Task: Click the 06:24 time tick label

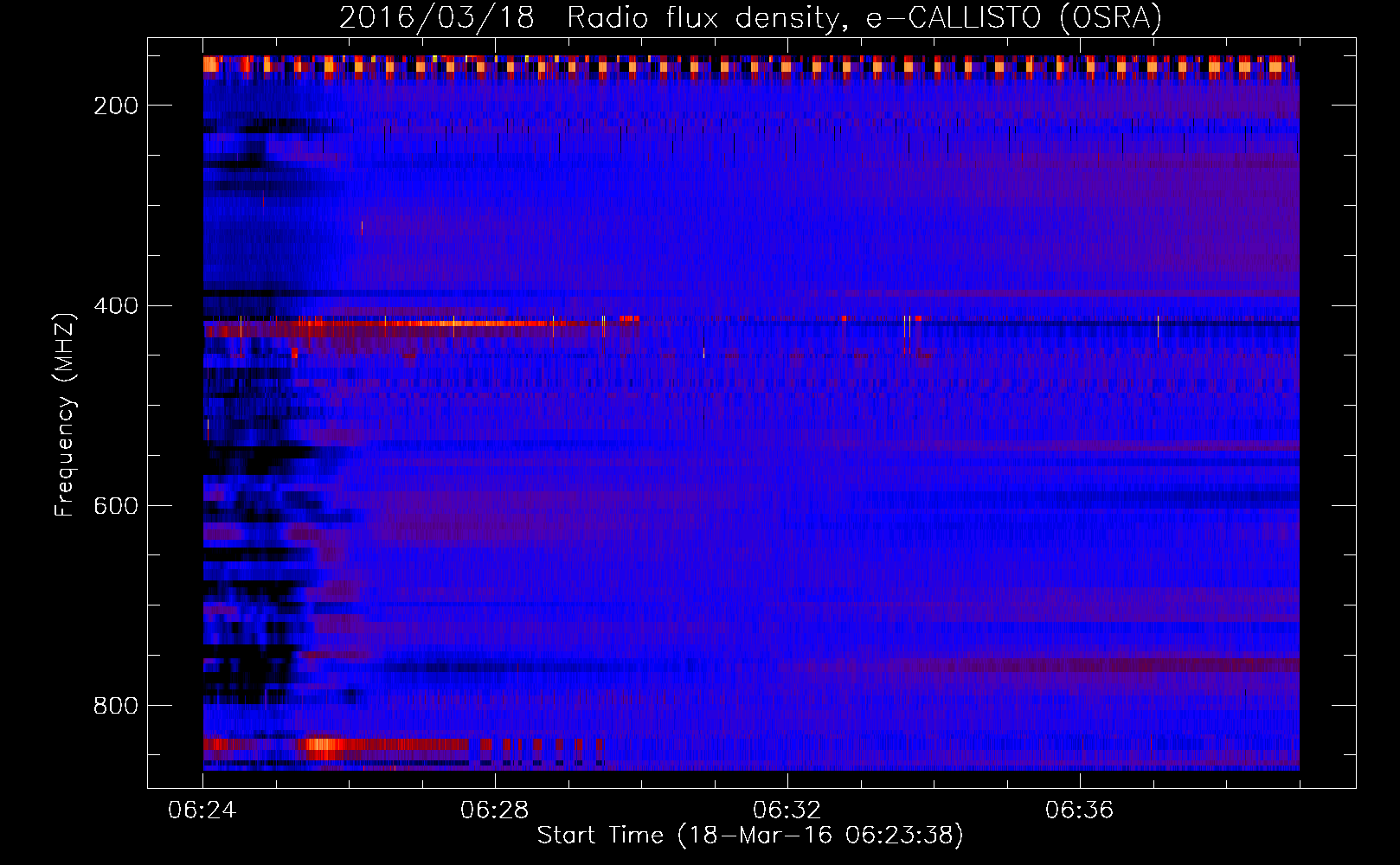Action: (x=202, y=811)
